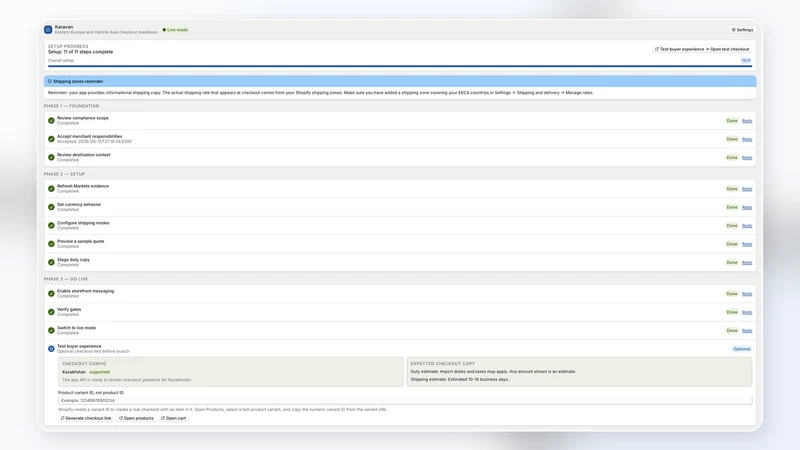Click the Open products button
This screenshot has width=800, height=450.
coord(136,418)
